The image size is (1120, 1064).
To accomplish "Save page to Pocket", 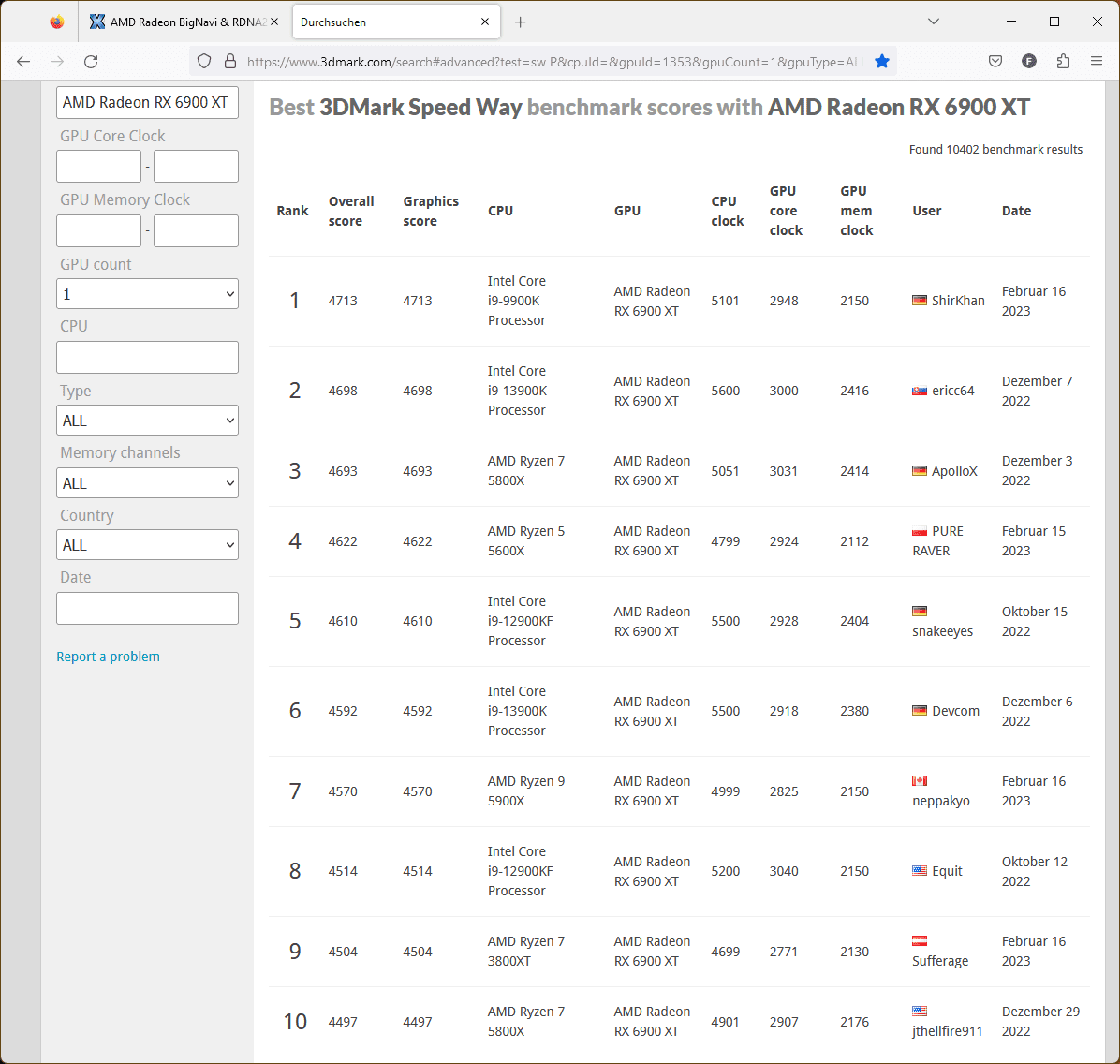I will pyautogui.click(x=995, y=62).
